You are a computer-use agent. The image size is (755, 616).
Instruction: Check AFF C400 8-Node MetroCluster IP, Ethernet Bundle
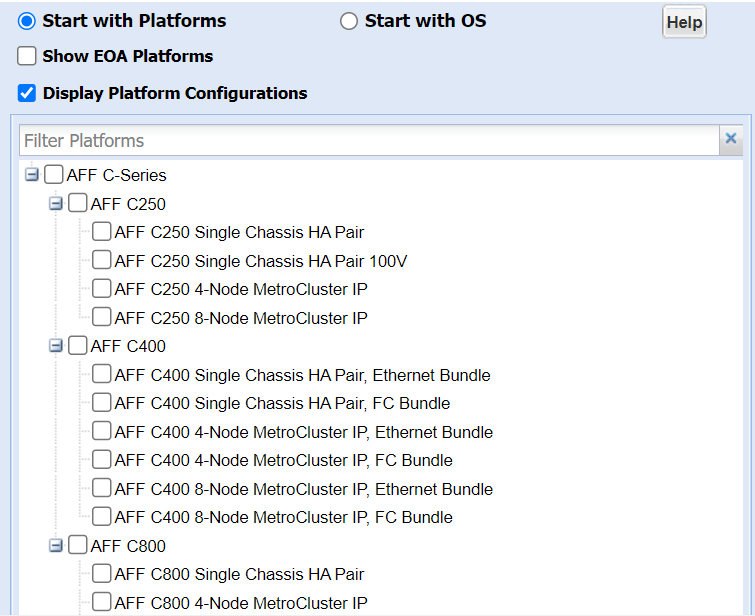point(102,489)
